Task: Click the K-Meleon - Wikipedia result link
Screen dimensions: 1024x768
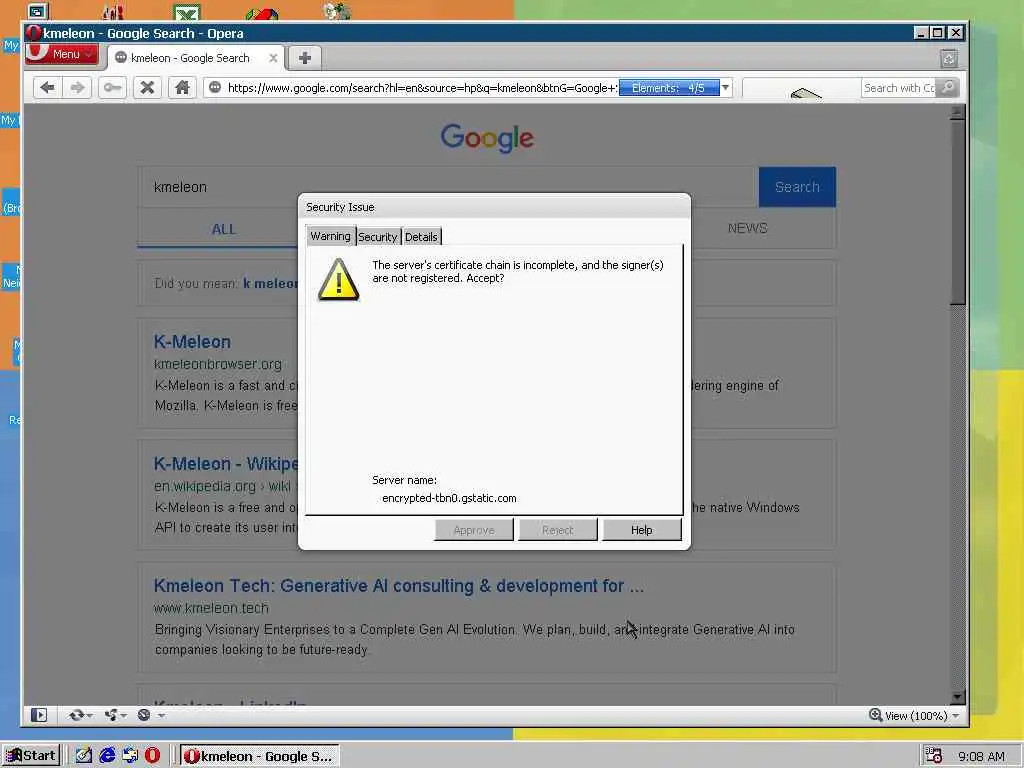Action: coord(226,464)
